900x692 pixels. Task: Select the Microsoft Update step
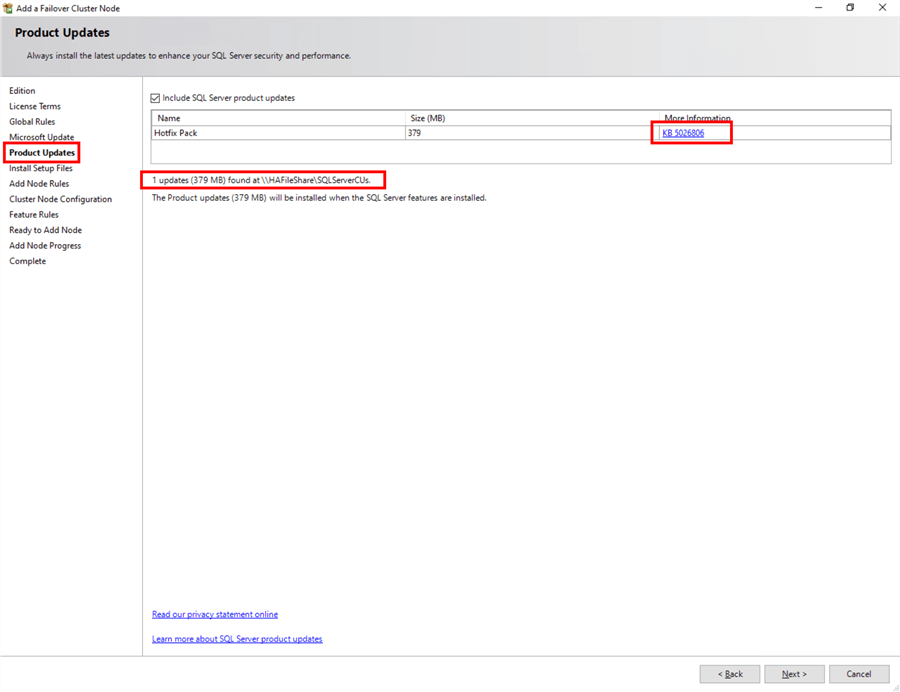[42, 137]
